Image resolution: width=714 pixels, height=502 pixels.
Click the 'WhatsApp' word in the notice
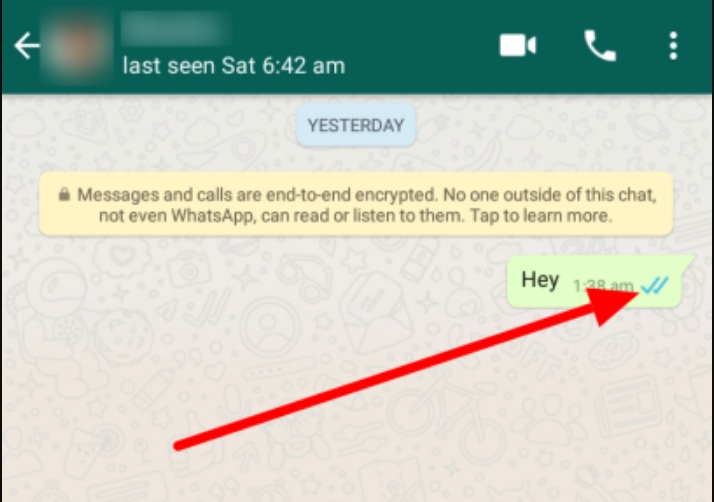[211, 215]
